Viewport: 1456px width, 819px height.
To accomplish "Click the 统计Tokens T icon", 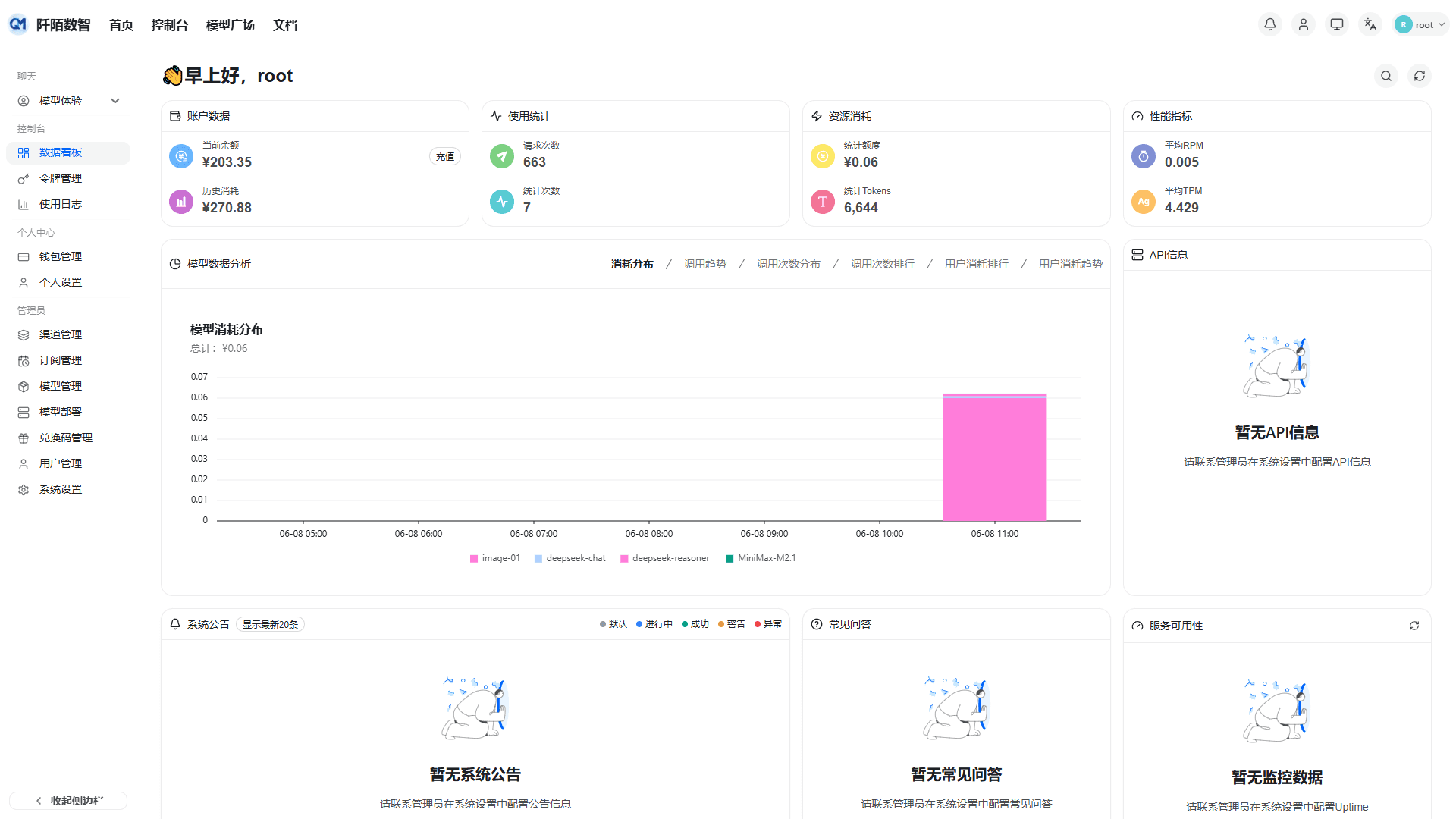I will coord(823,202).
